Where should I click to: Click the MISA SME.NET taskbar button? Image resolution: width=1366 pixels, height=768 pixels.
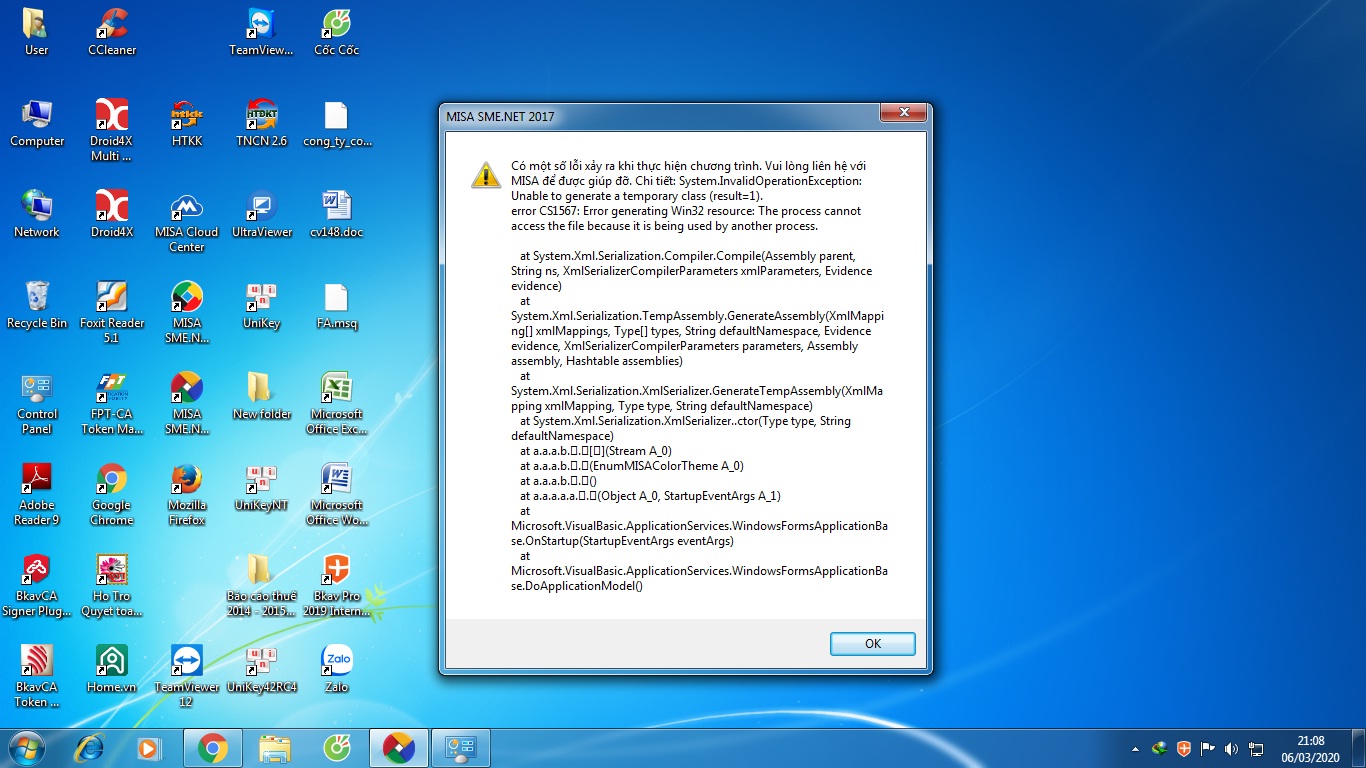point(398,748)
